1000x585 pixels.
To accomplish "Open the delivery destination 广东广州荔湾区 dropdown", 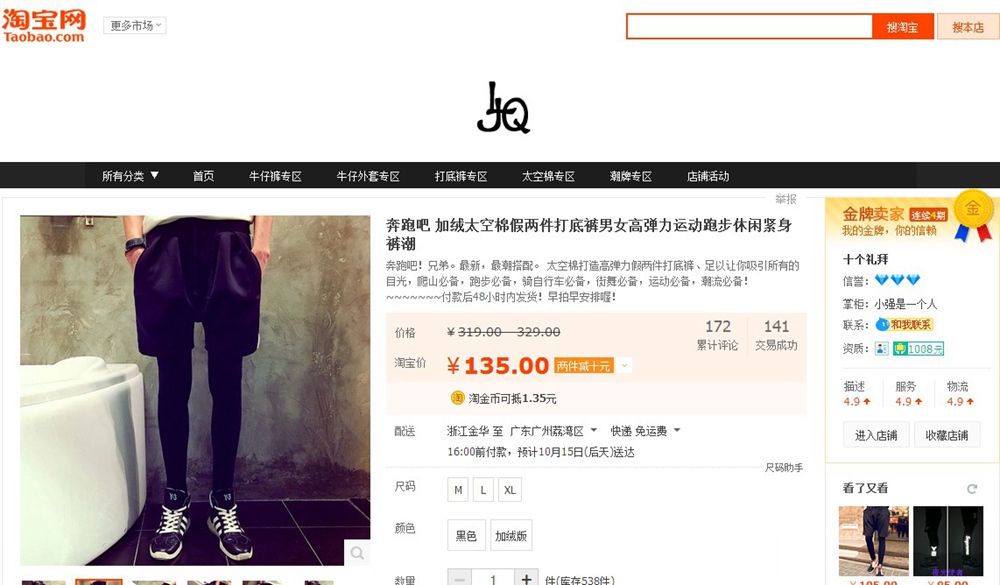I will [553, 431].
